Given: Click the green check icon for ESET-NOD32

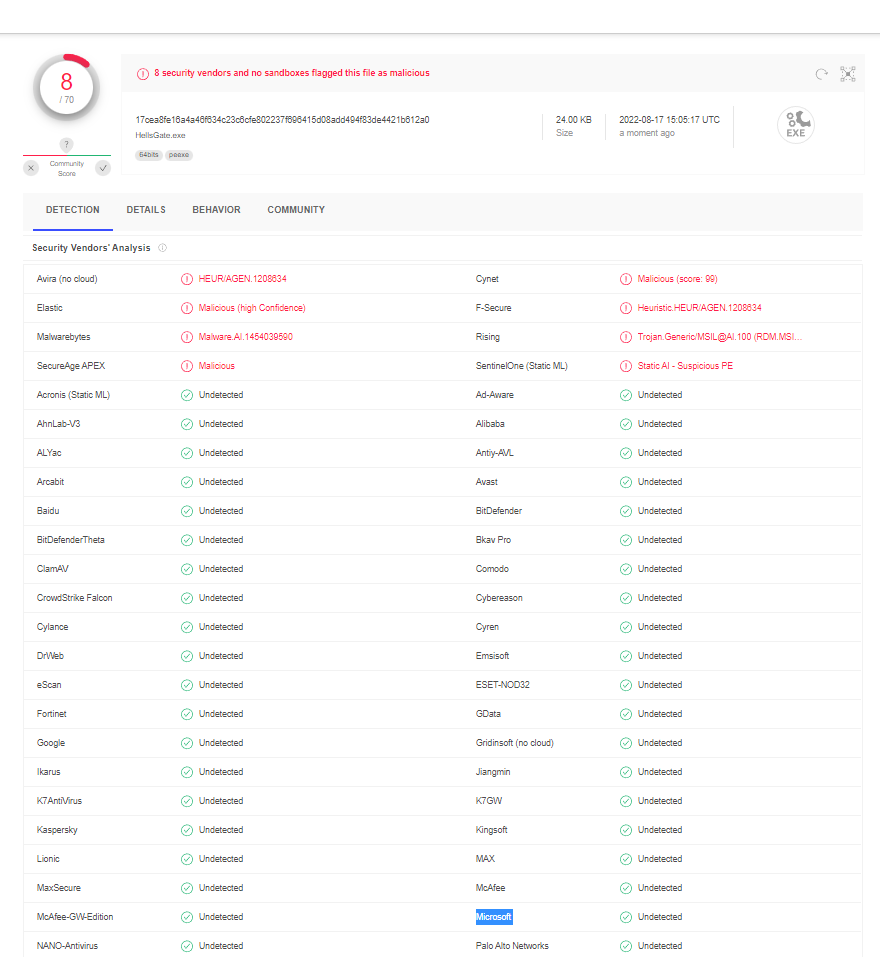Looking at the screenshot, I should click(x=626, y=685).
